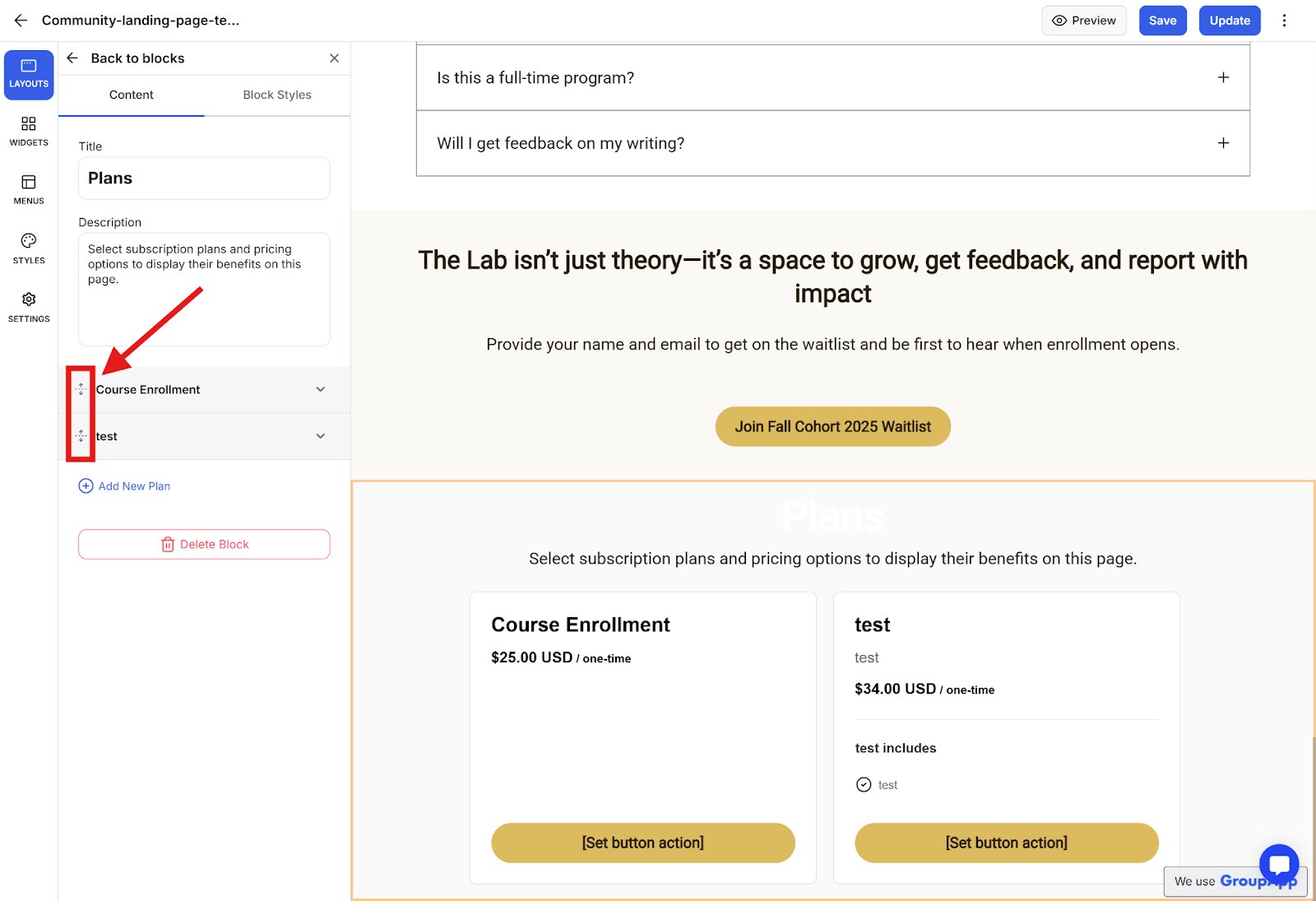Click the drag handle beside test plan
Image resolution: width=1316 pixels, height=901 pixels.
point(81,436)
